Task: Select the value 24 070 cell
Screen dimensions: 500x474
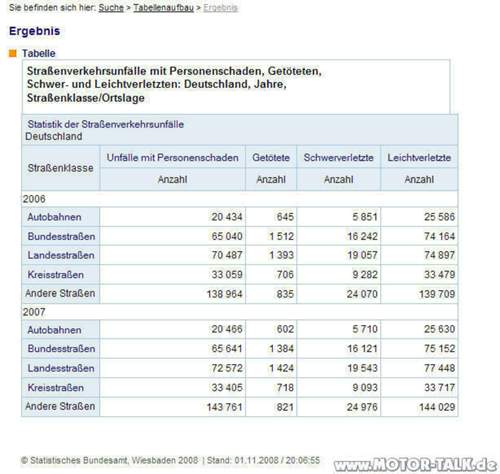Action: 338,294
